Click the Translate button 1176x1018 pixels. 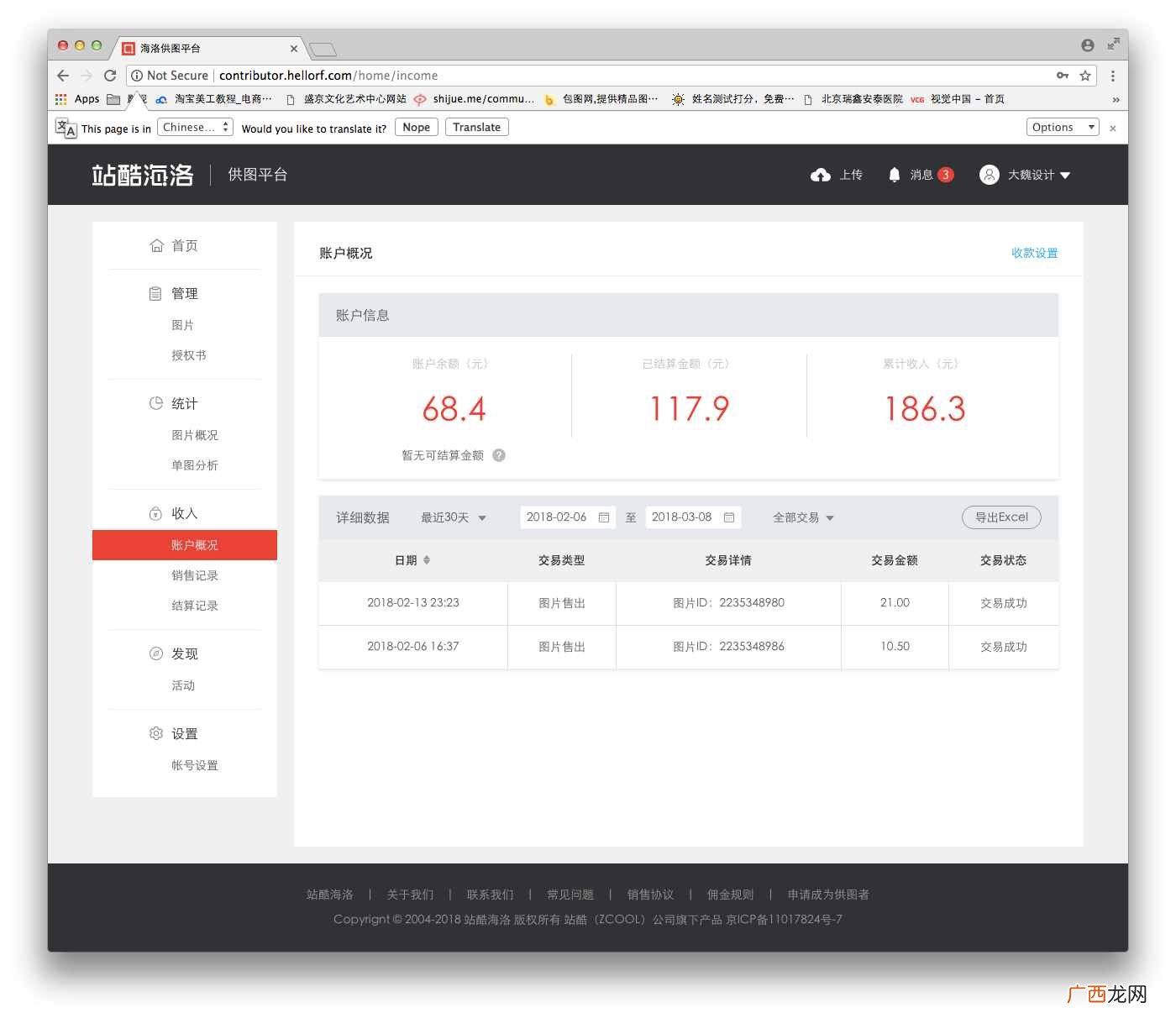coord(476,127)
